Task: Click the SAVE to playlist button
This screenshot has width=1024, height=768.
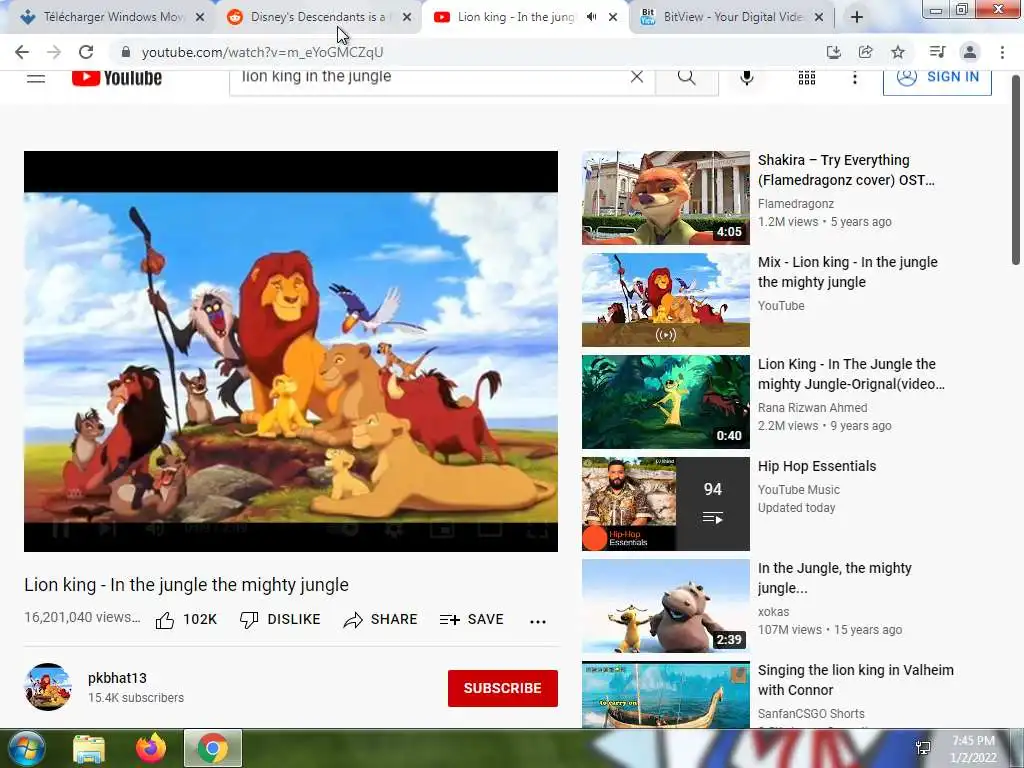Action: 472,620
